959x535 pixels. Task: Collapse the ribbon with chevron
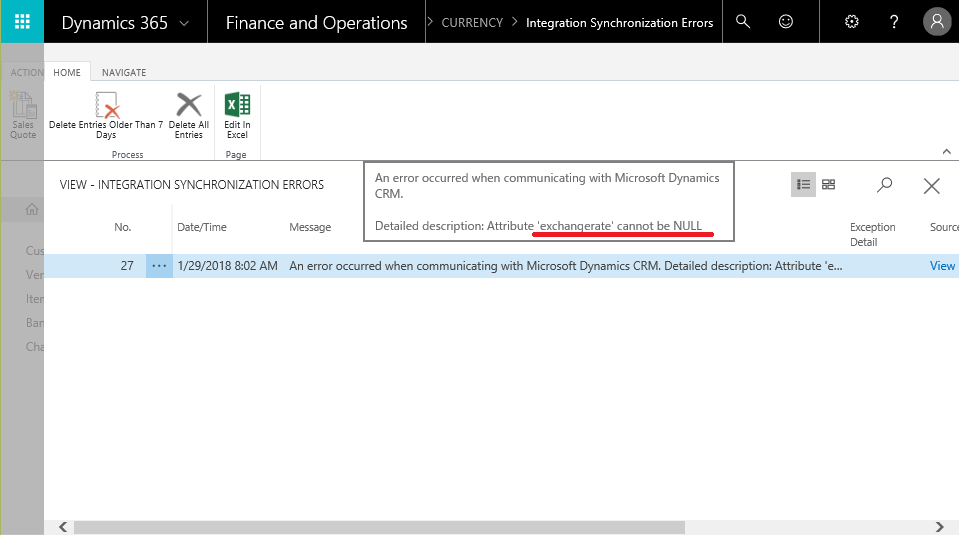point(946,152)
